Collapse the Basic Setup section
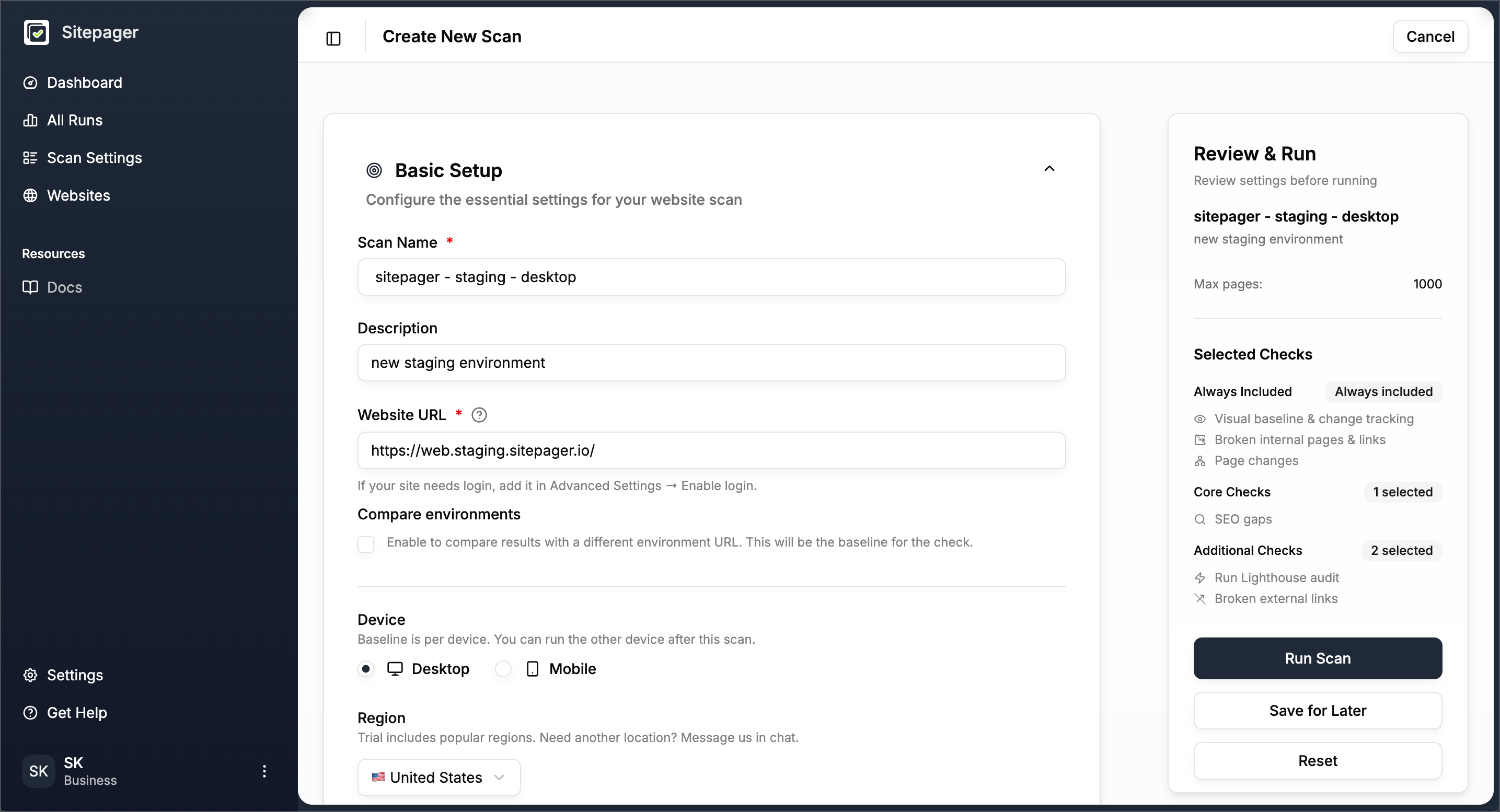Viewport: 1500px width, 812px height. (1050, 168)
